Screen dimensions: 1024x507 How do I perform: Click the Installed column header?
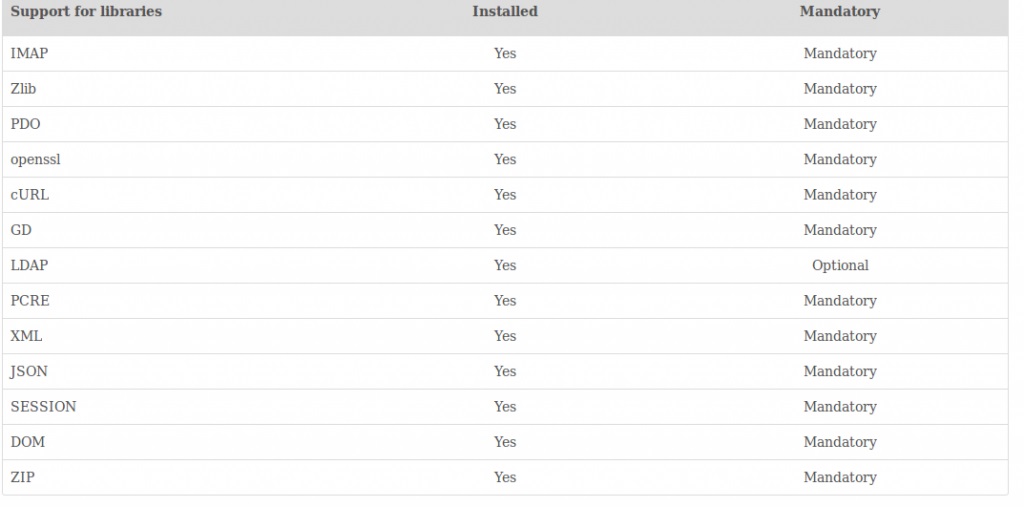coord(505,12)
